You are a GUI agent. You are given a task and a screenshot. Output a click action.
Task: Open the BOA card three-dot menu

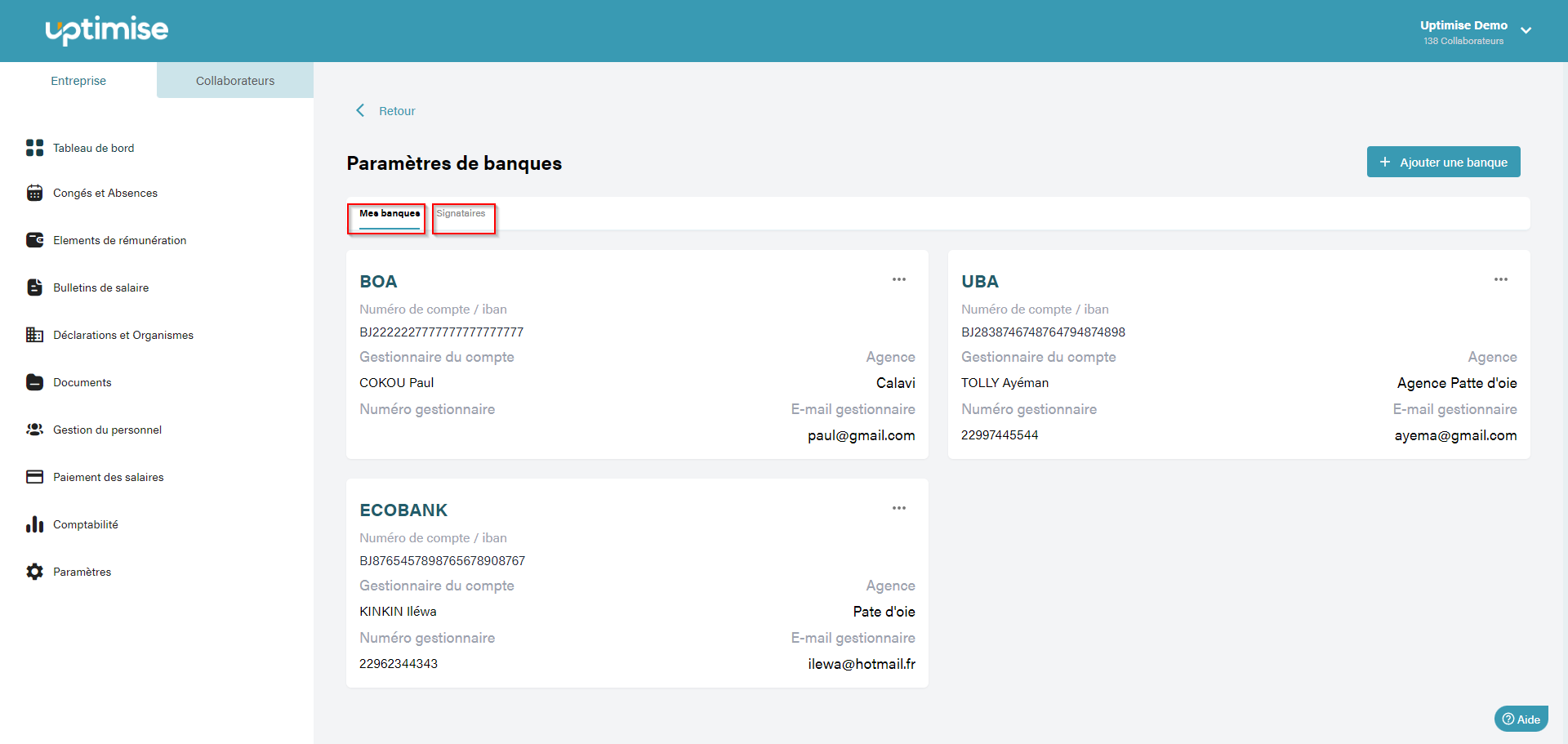[x=899, y=279]
